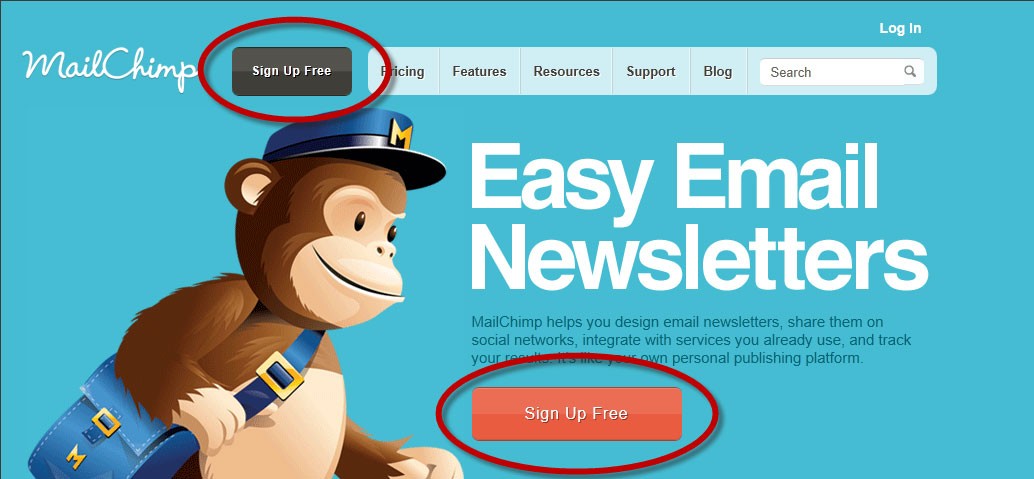The image size is (1034, 479).
Task: Click the Log In link
Action: 900,28
